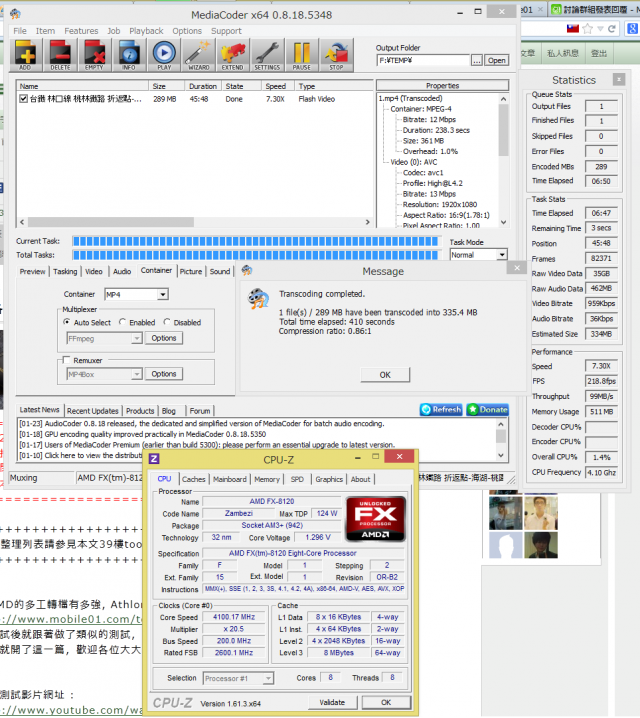Select Disabled multiplexer radio button
The image size is (640, 718).
pos(167,322)
